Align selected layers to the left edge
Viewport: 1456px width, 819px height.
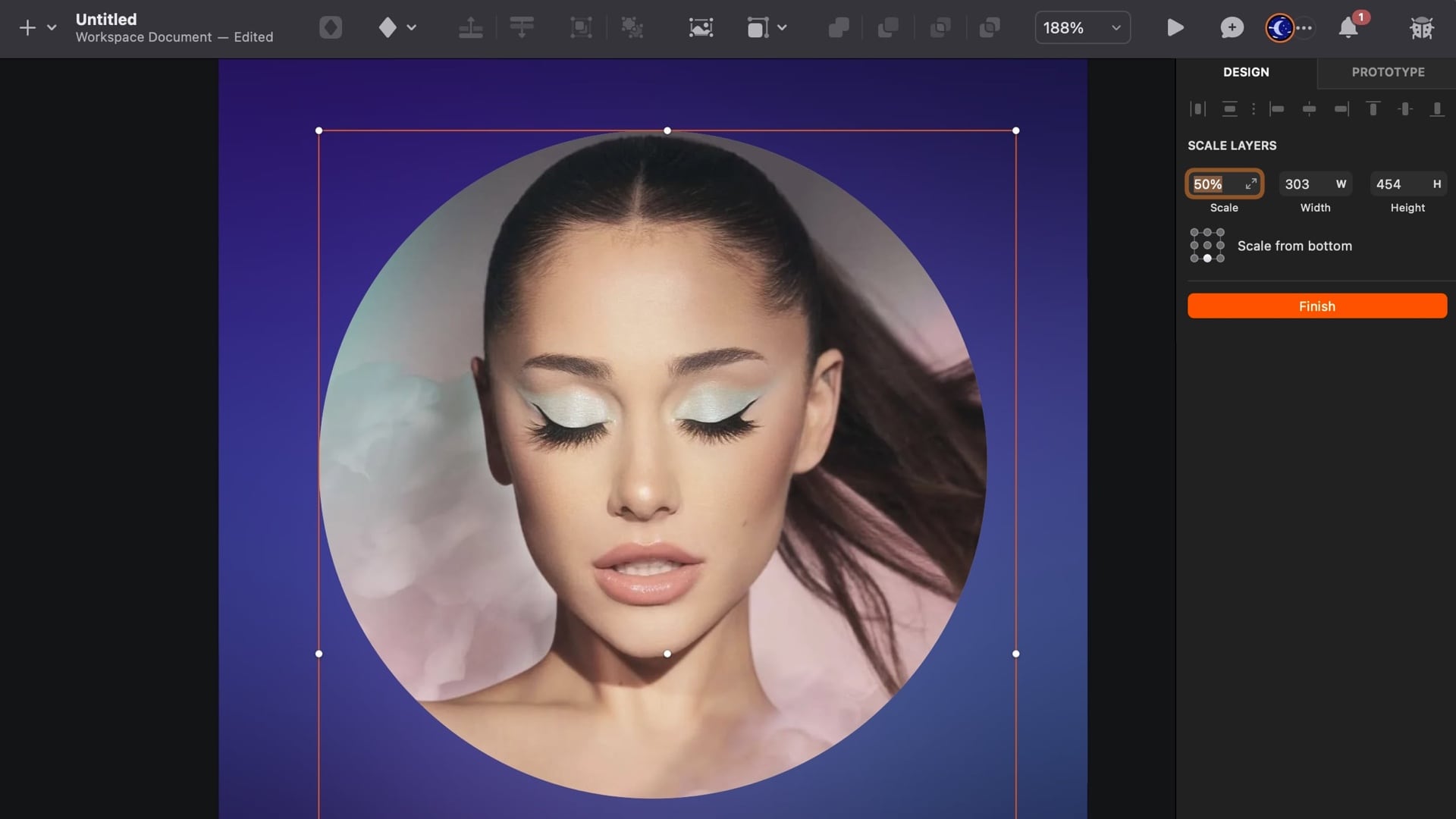(x=1277, y=109)
